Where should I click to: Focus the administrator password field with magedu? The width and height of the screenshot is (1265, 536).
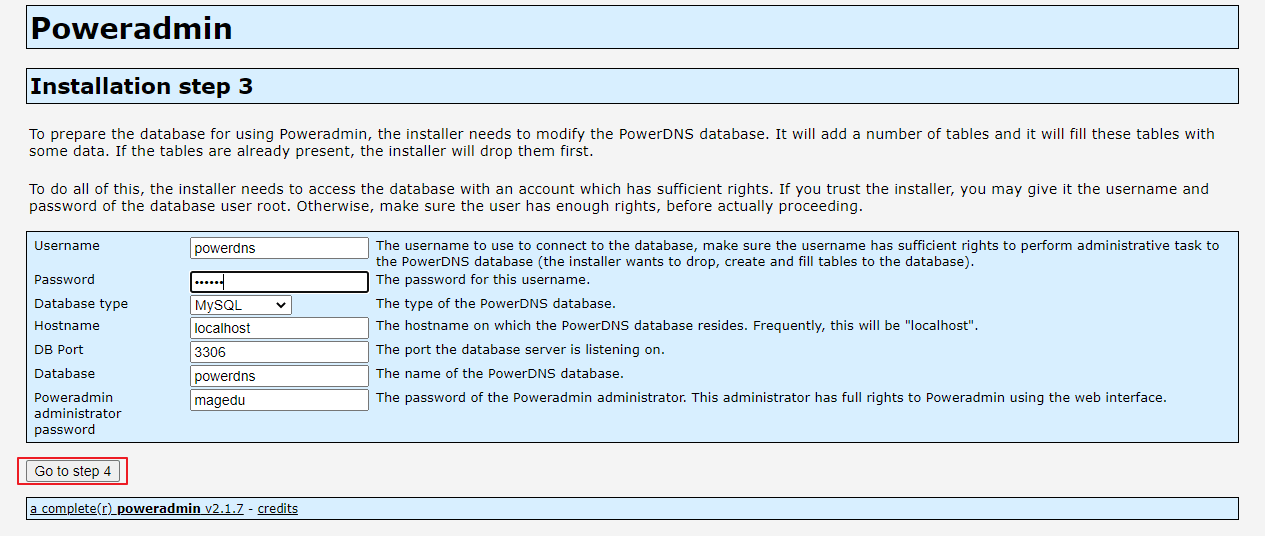coord(279,400)
